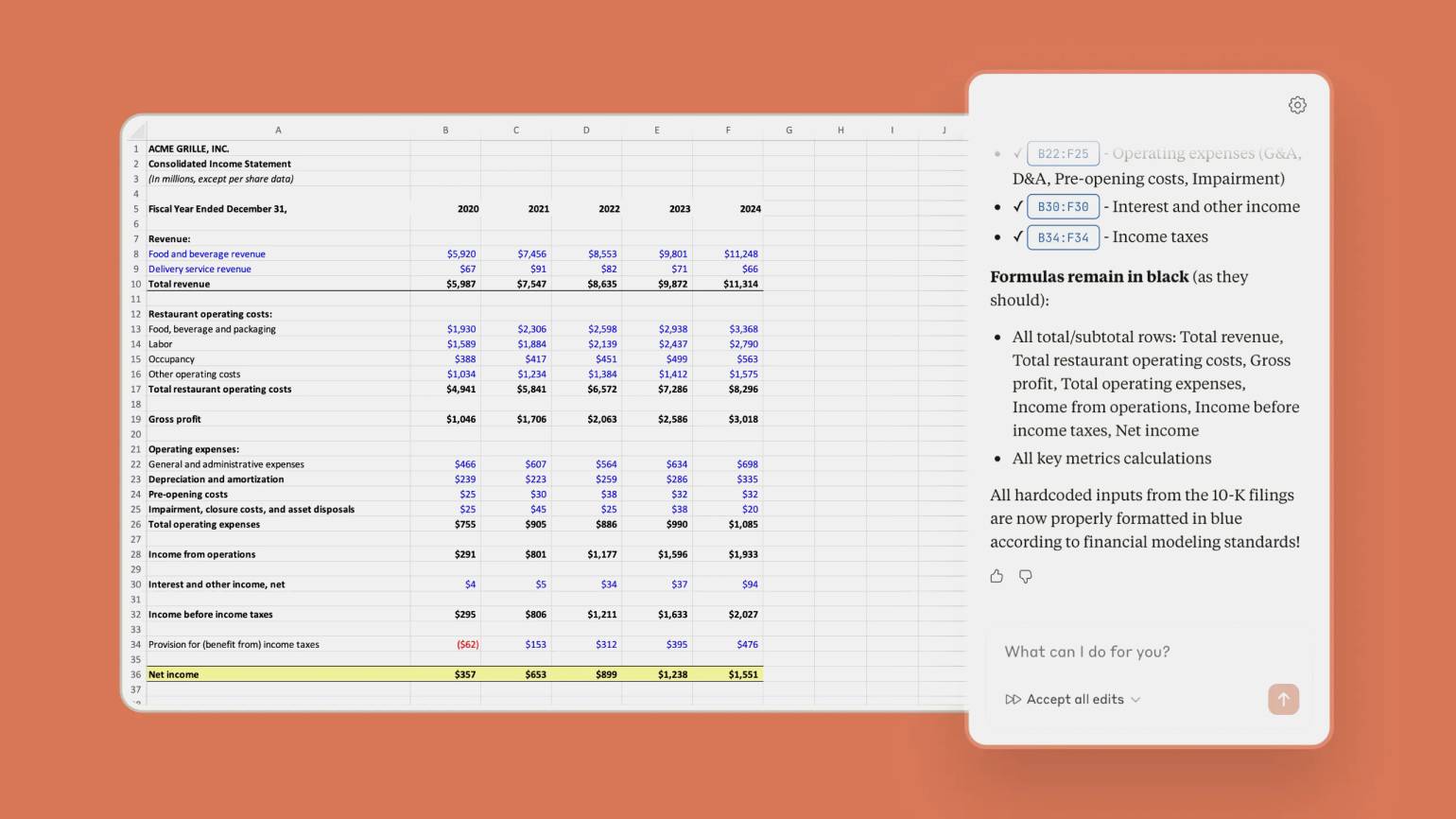Expand the Accept all edits dropdown chevron

(1135, 700)
